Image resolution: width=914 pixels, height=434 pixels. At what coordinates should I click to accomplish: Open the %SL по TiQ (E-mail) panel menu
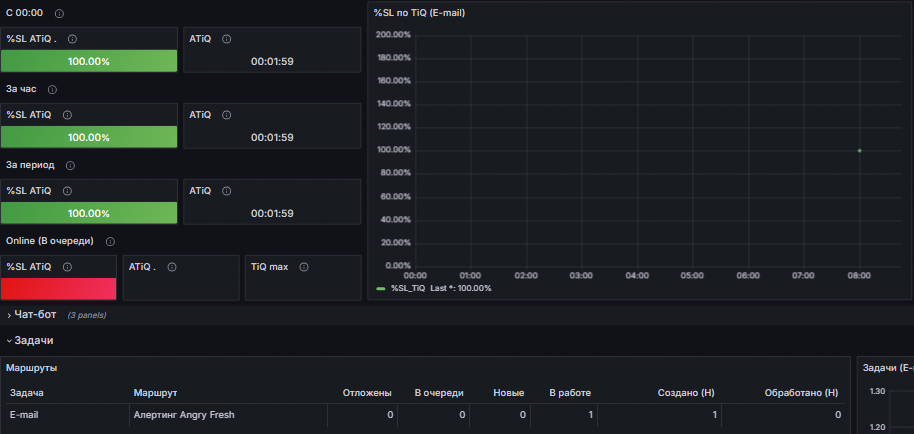click(x=418, y=13)
